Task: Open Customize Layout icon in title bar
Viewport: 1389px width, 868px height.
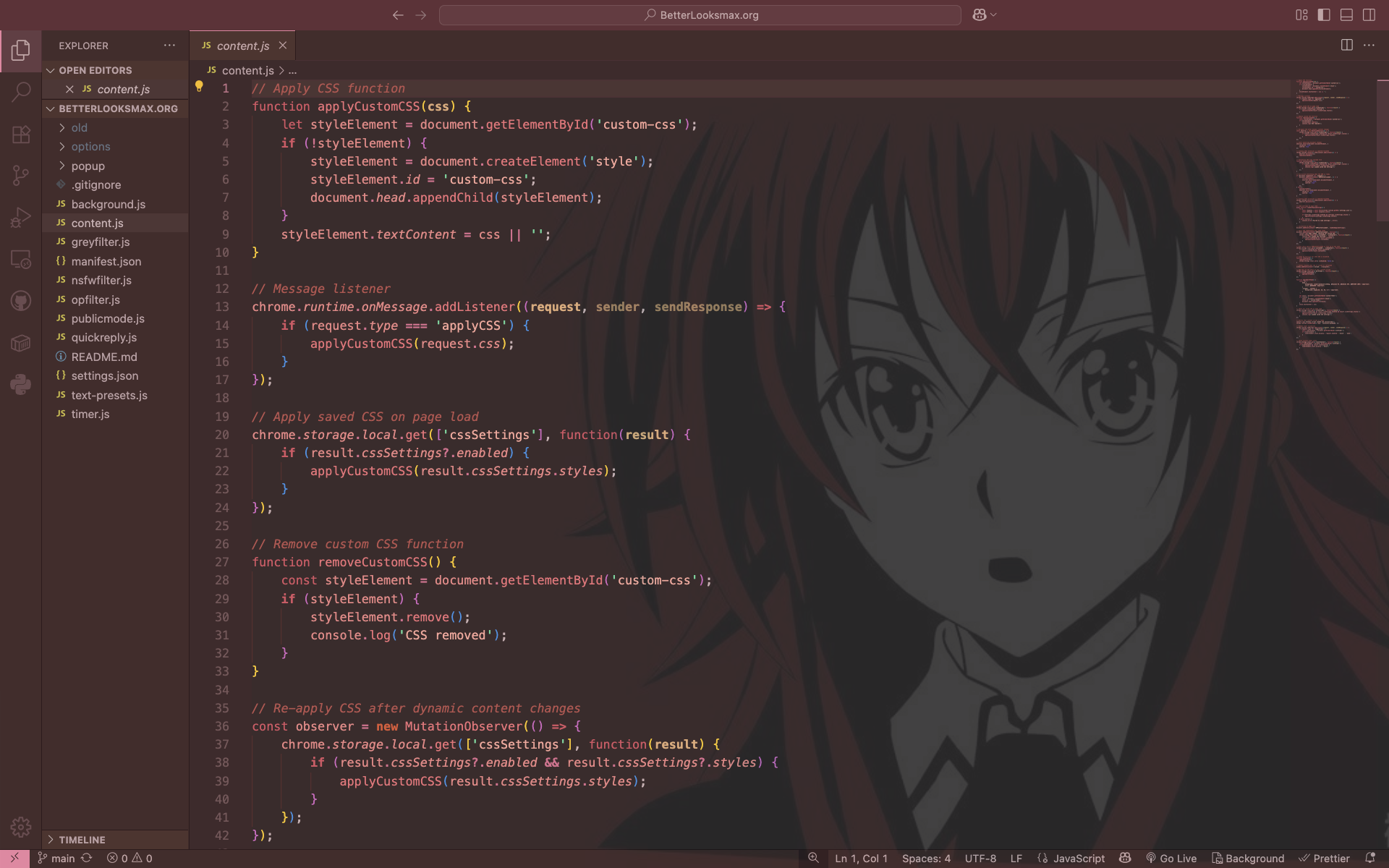Action: (1301, 14)
